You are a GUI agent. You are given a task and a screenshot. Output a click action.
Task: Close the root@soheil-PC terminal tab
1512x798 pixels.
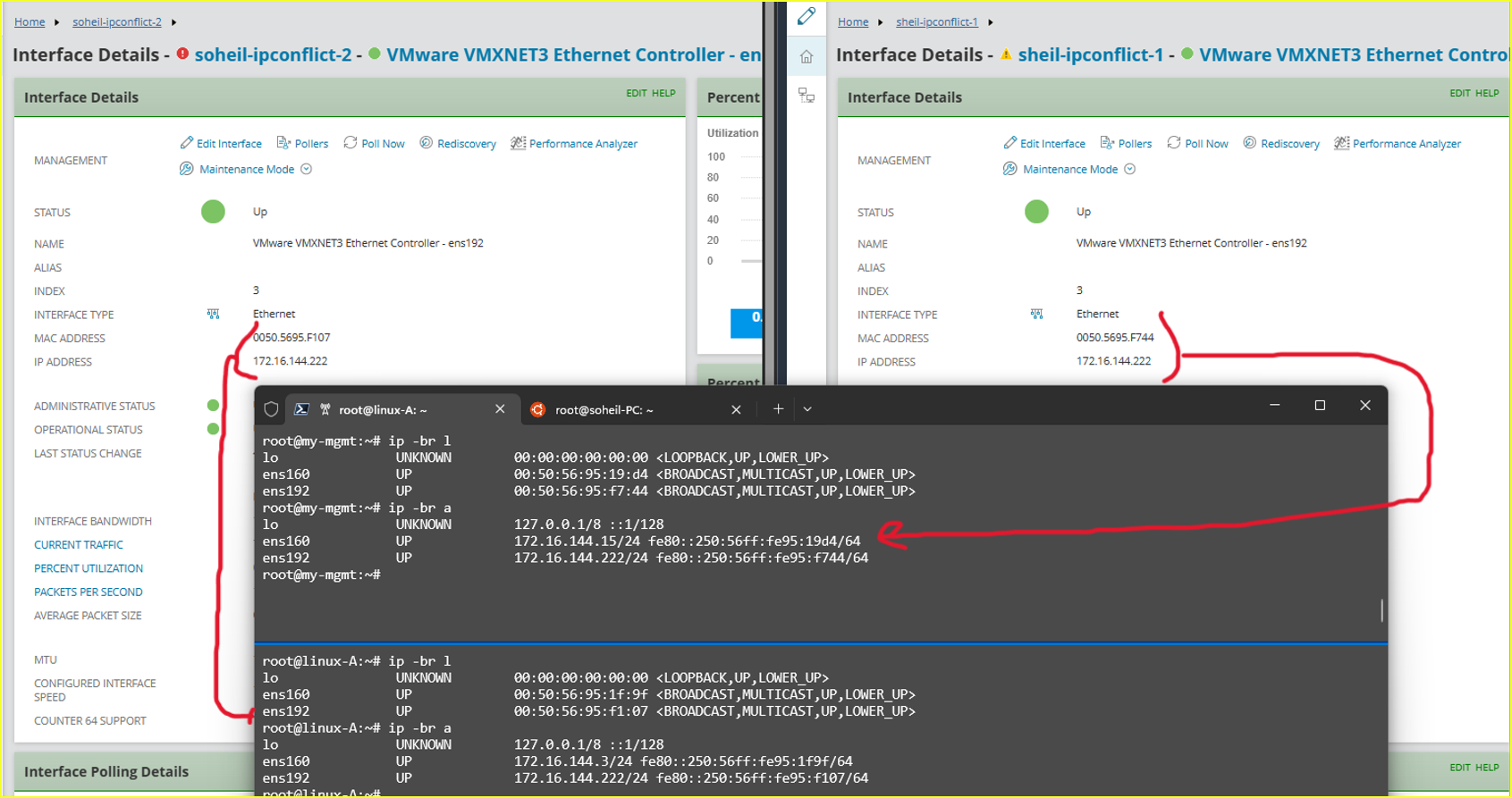click(x=736, y=409)
